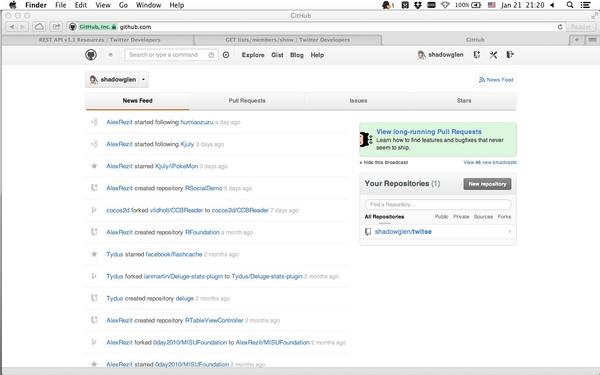Click the Gist link in header
This screenshot has height=375, width=600.
(277, 55)
